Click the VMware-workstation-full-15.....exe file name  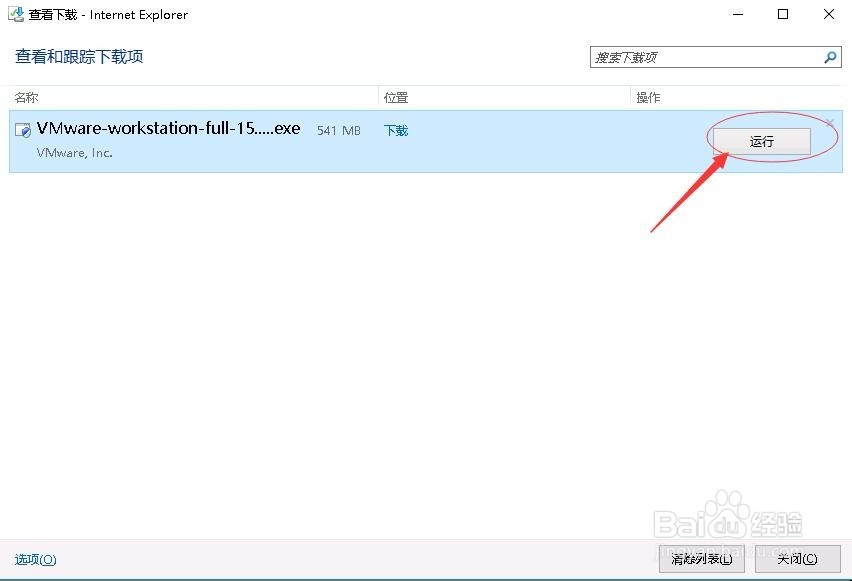coord(167,128)
